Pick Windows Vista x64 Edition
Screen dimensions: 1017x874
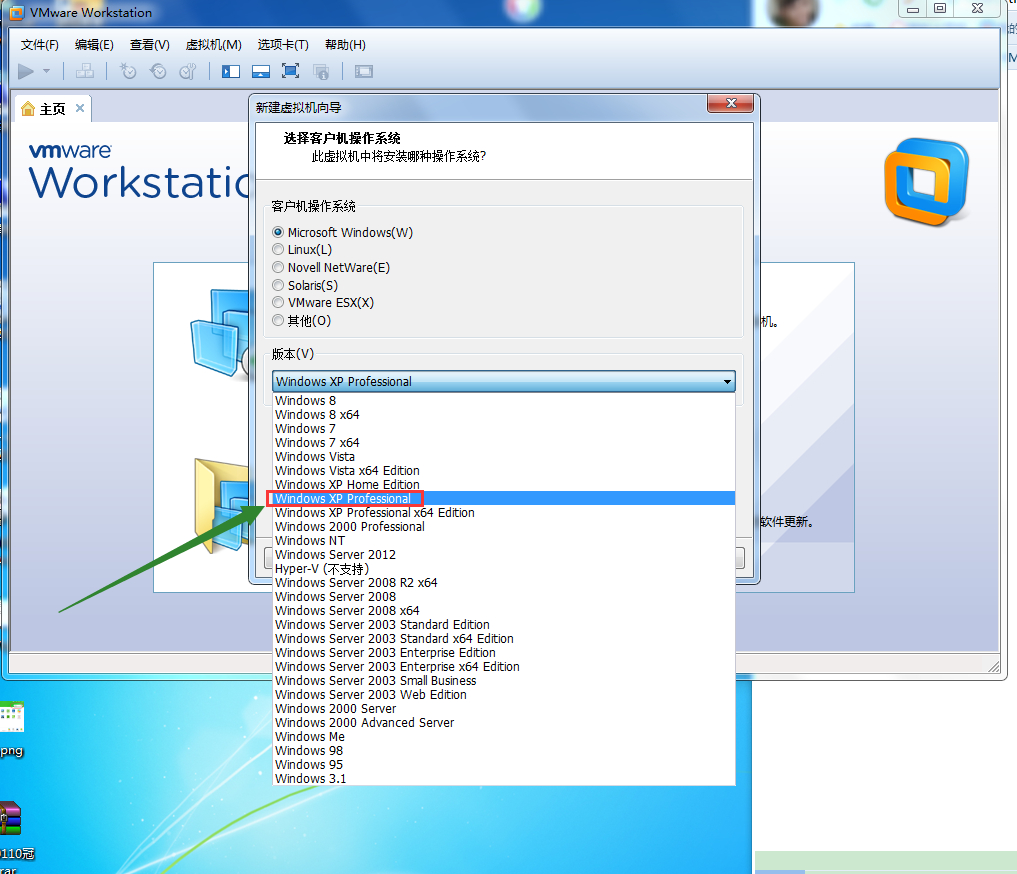pyautogui.click(x=503, y=471)
